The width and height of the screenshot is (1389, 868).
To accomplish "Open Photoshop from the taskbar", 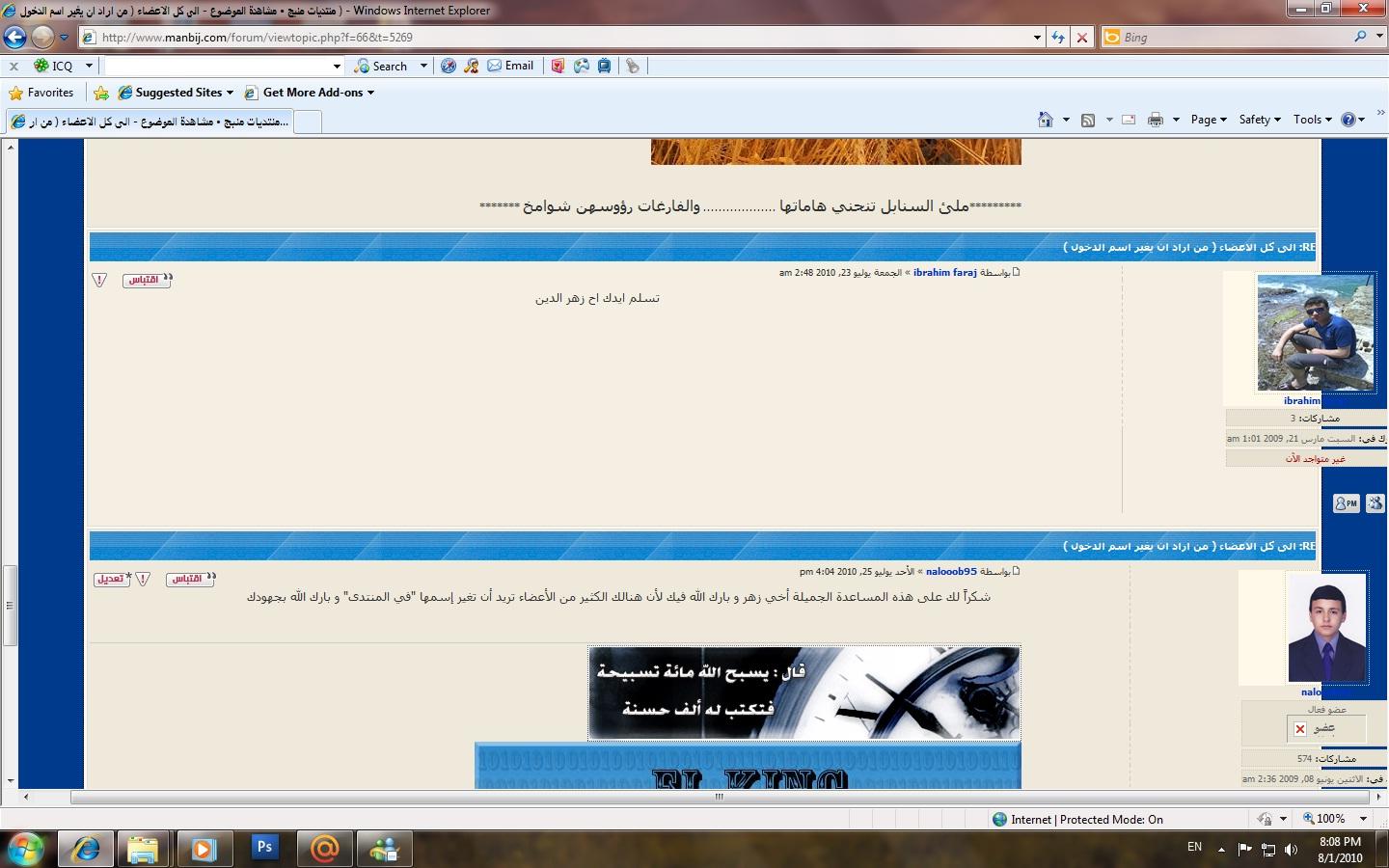I will (x=264, y=848).
